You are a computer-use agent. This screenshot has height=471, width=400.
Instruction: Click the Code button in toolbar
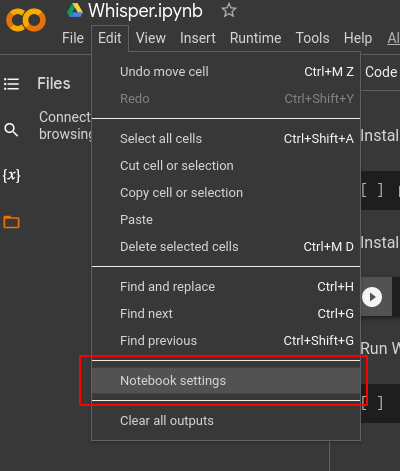pos(381,72)
